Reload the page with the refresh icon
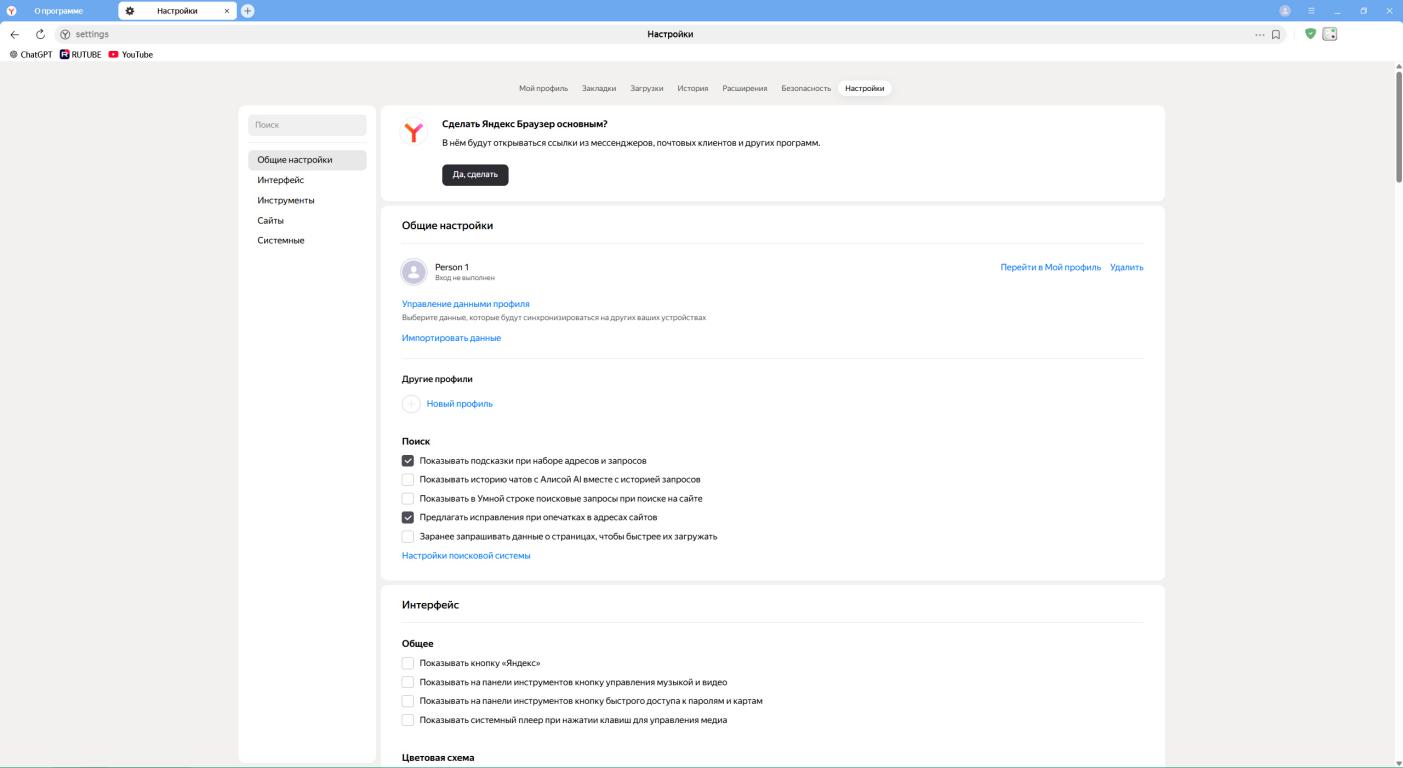 (x=41, y=34)
